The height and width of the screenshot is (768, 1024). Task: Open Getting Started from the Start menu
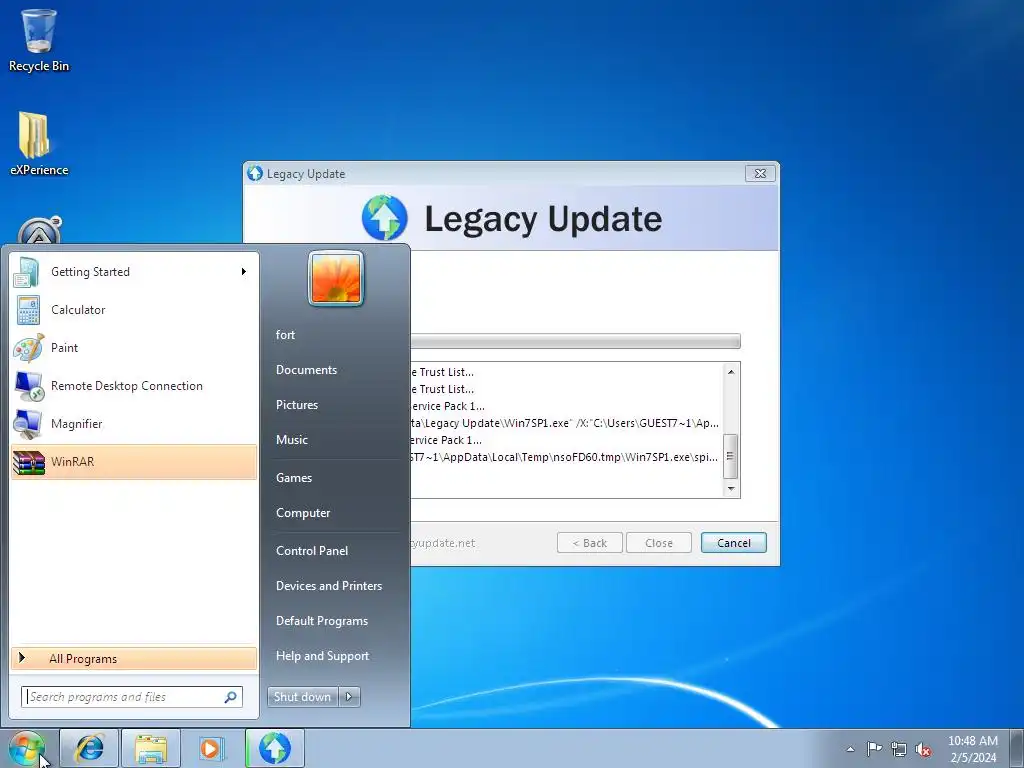[134, 272]
